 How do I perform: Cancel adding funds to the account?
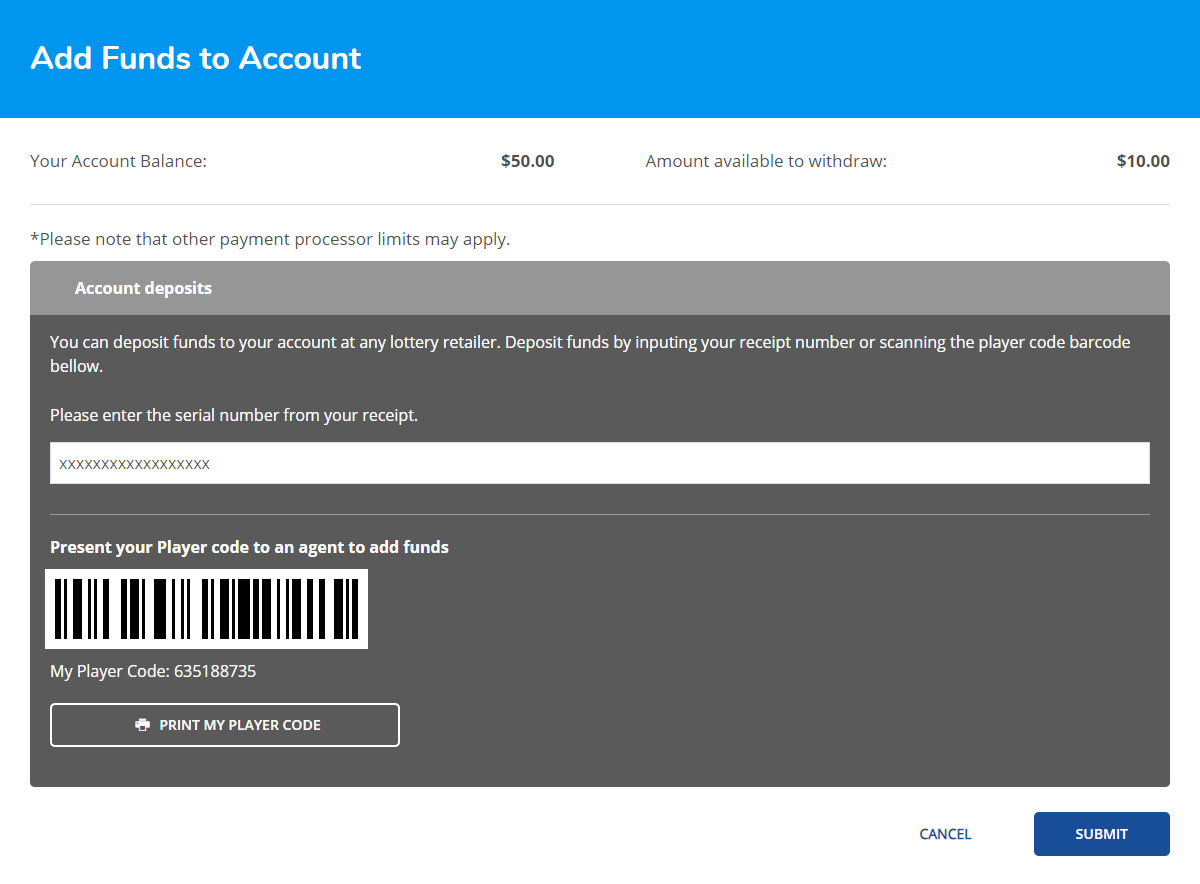tap(945, 834)
